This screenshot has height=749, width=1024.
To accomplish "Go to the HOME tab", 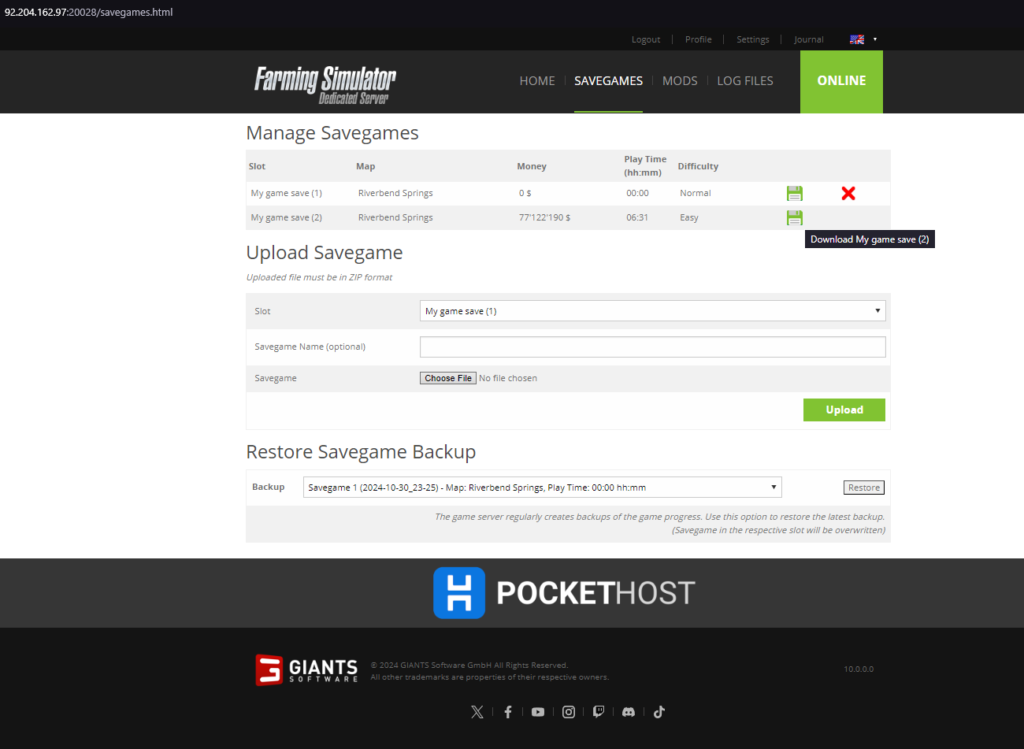I will click(537, 81).
